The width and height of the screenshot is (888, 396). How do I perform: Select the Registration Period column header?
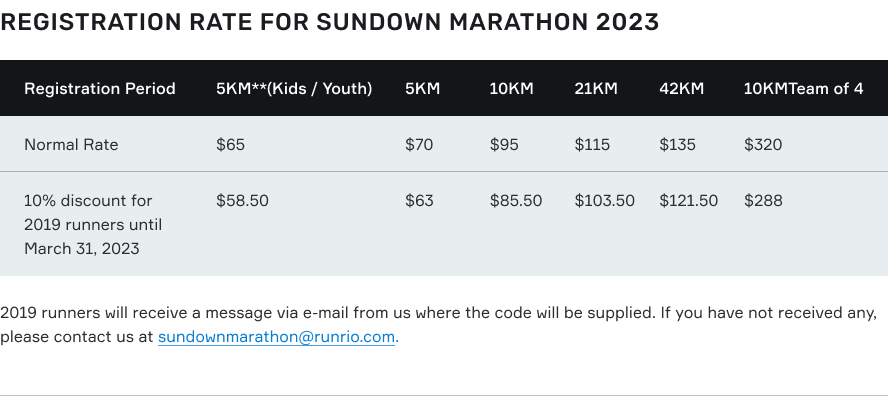coord(100,89)
